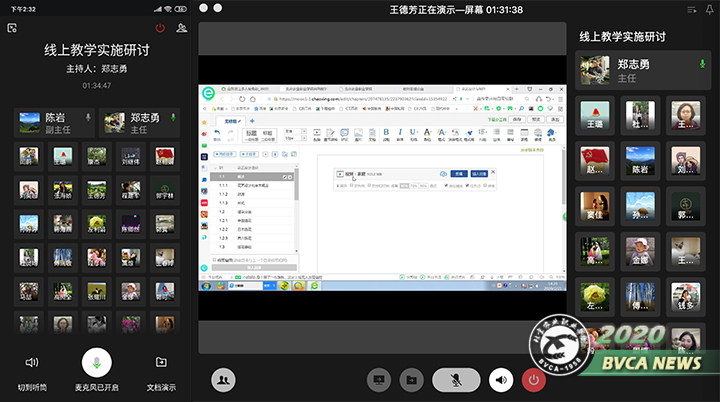Open the participants icon at top of left panel
The image size is (720, 402).
181,28
